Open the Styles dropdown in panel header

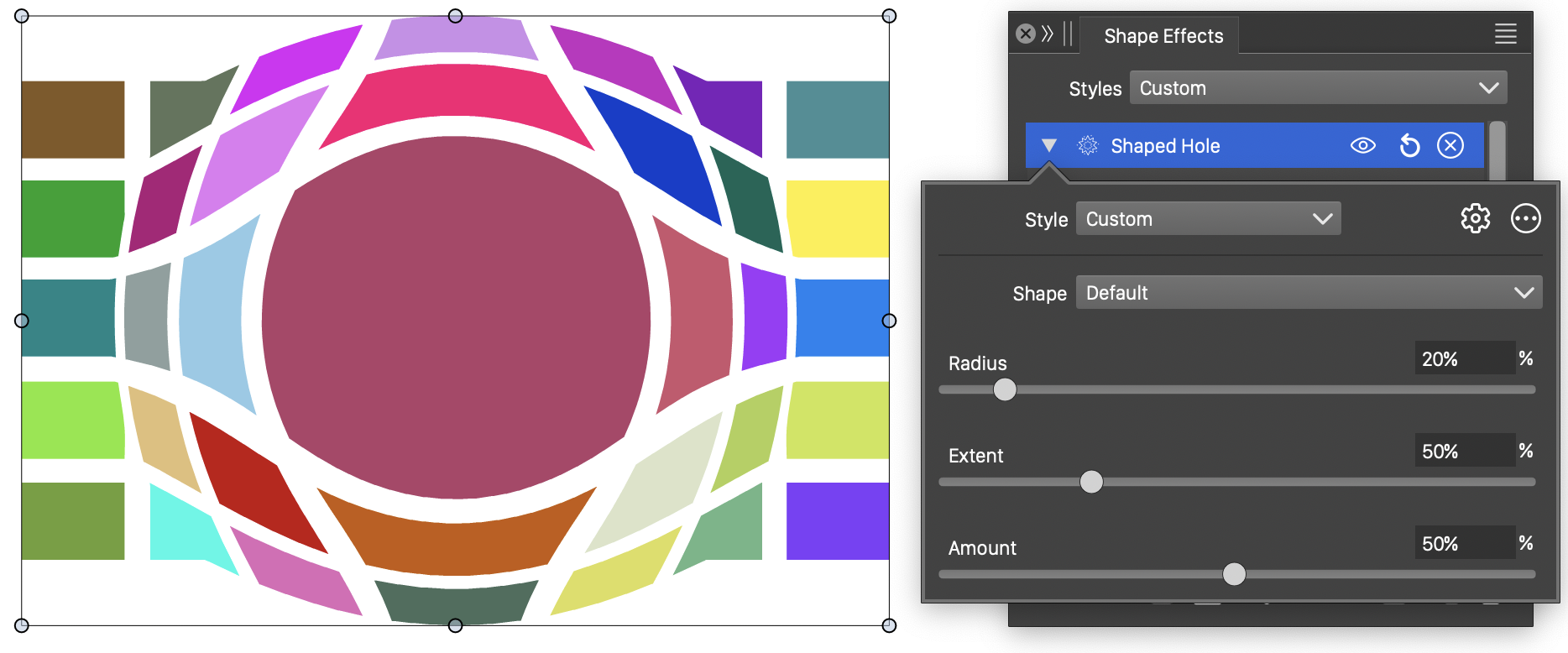[1318, 88]
